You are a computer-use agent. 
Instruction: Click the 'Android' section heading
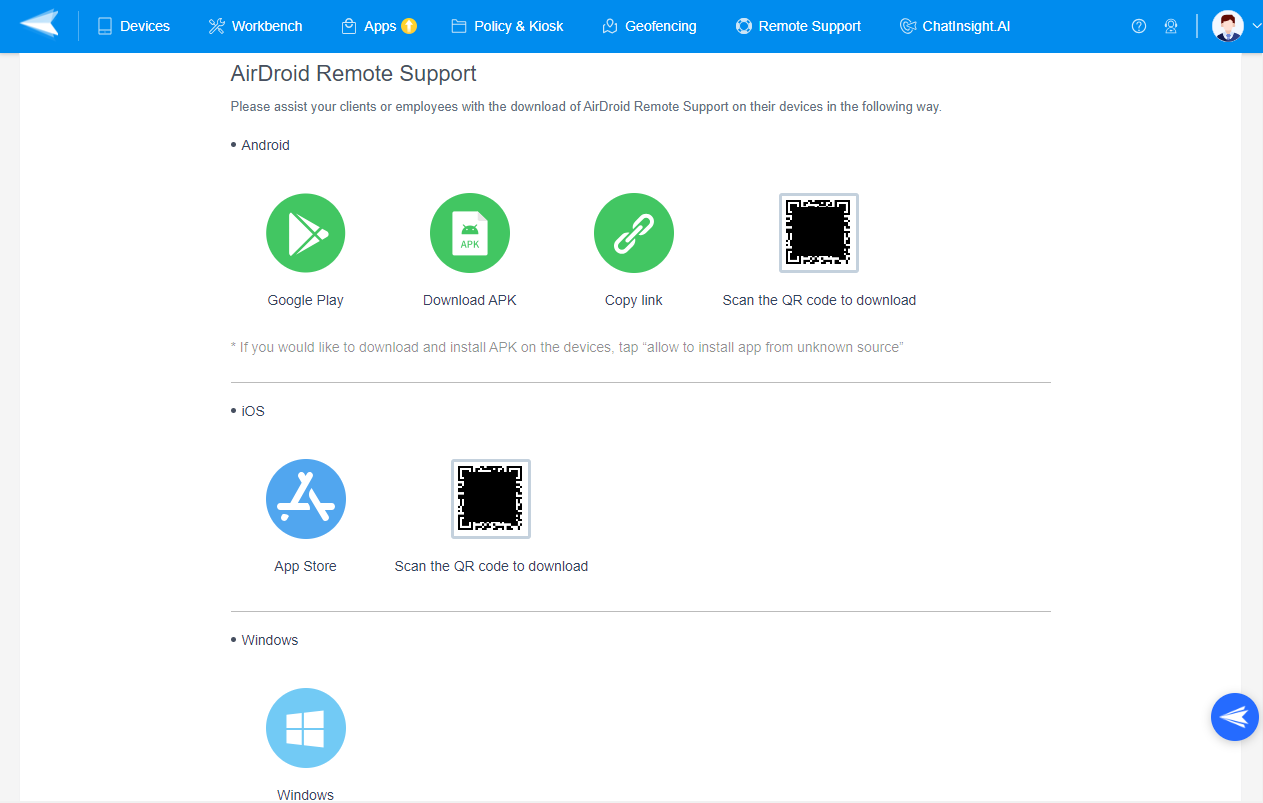[265, 145]
